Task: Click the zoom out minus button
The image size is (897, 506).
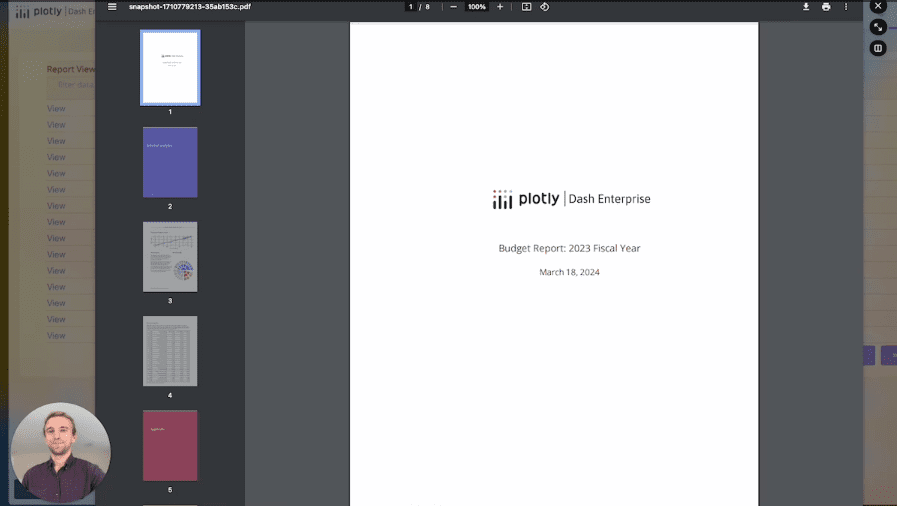Action: coord(453,7)
